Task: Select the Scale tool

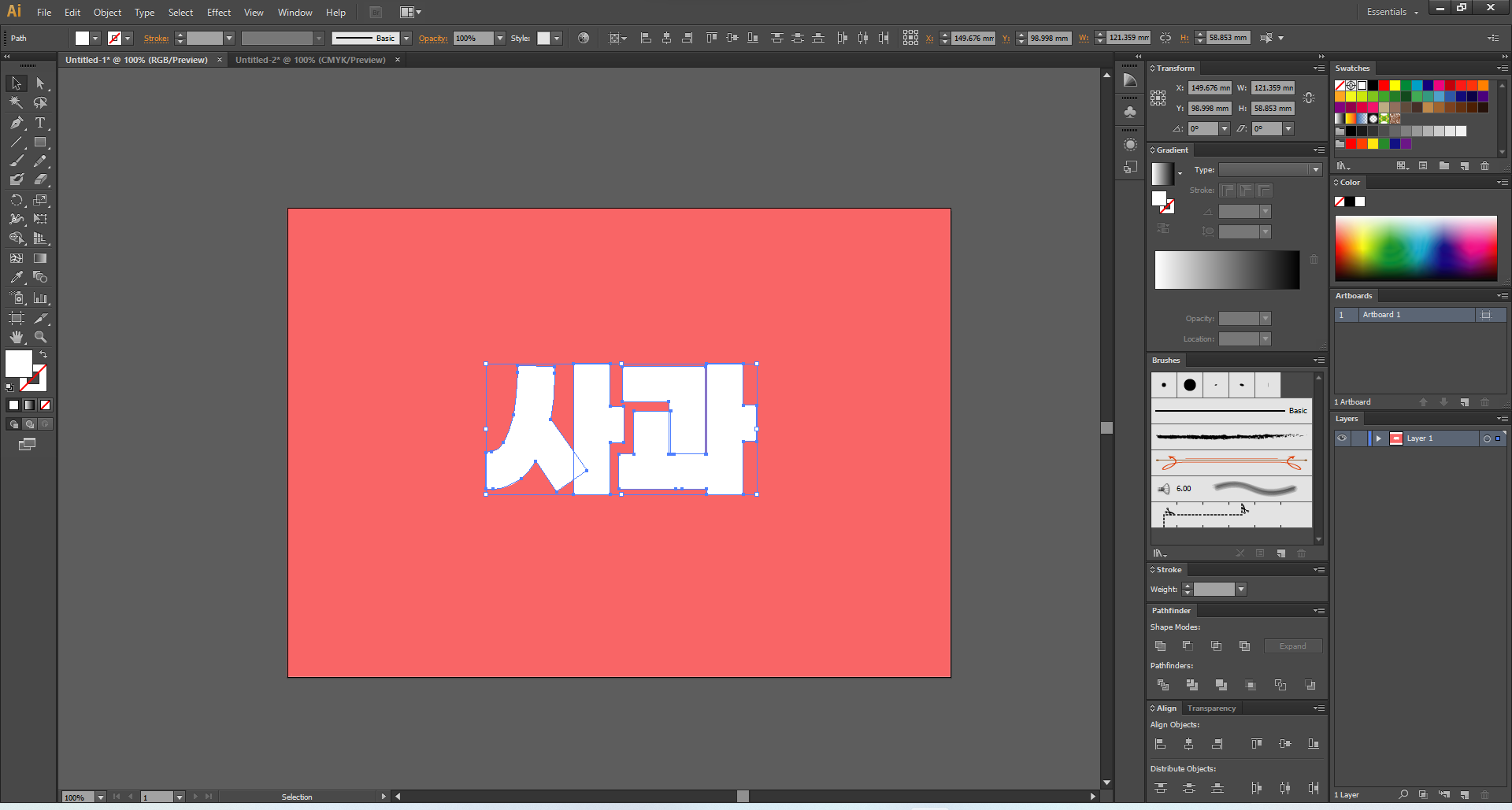Action: click(40, 200)
